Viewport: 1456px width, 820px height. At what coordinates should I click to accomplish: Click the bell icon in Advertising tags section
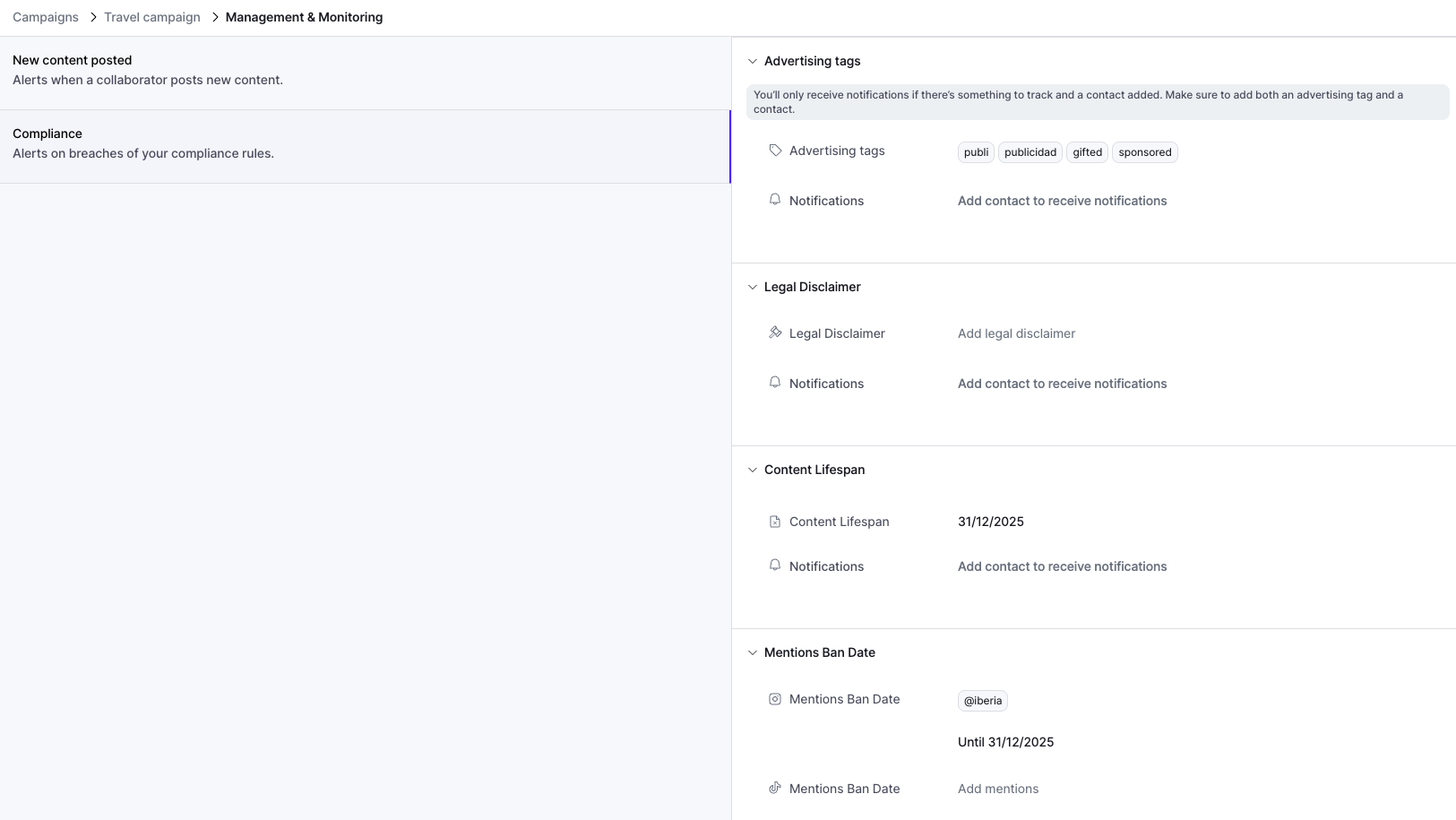(x=775, y=200)
